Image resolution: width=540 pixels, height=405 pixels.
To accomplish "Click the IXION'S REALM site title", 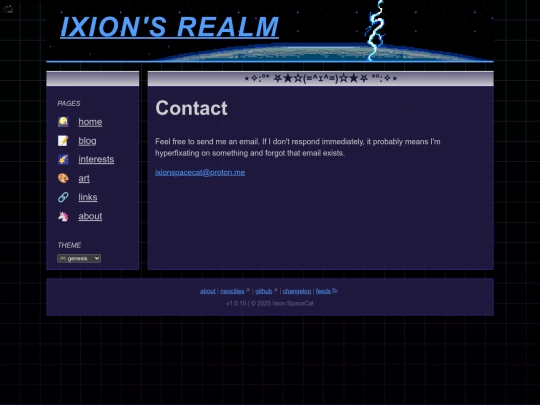I will (169, 27).
